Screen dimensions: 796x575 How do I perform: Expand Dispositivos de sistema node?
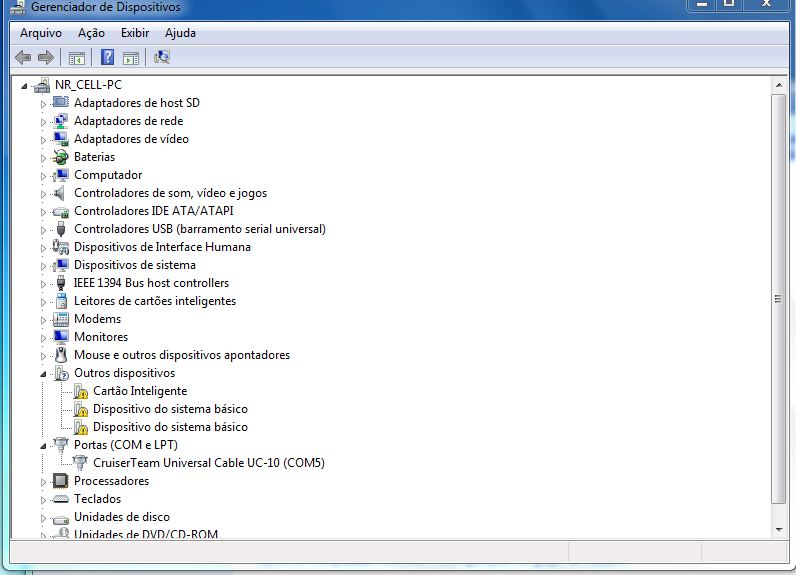coord(43,266)
